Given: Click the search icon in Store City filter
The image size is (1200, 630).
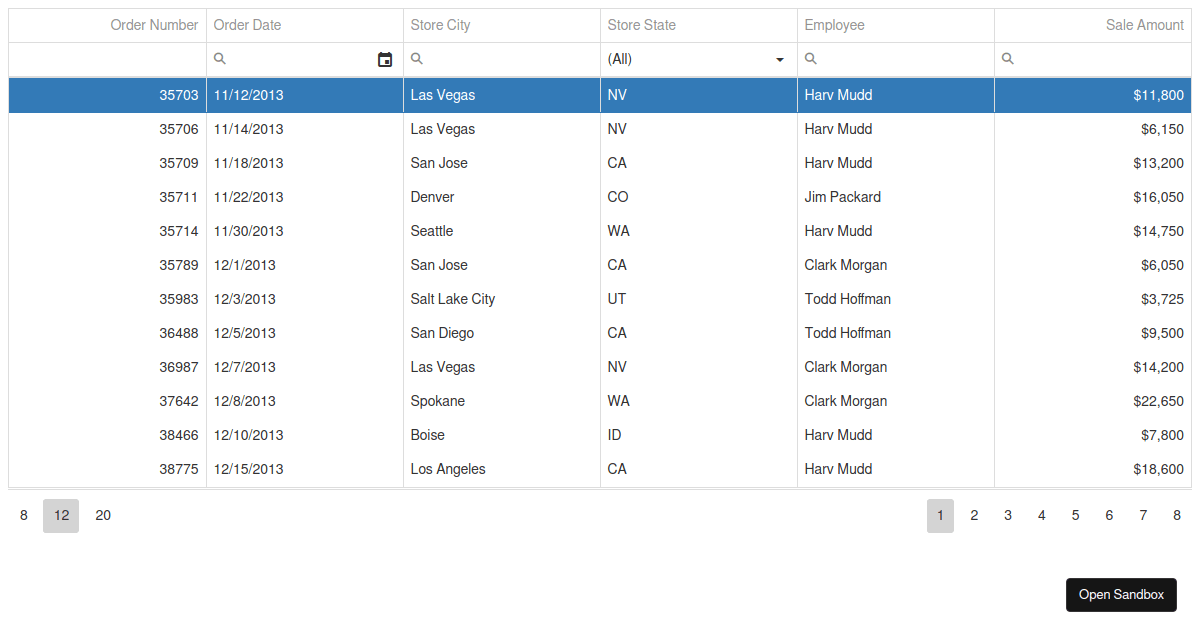Looking at the screenshot, I should [417, 59].
